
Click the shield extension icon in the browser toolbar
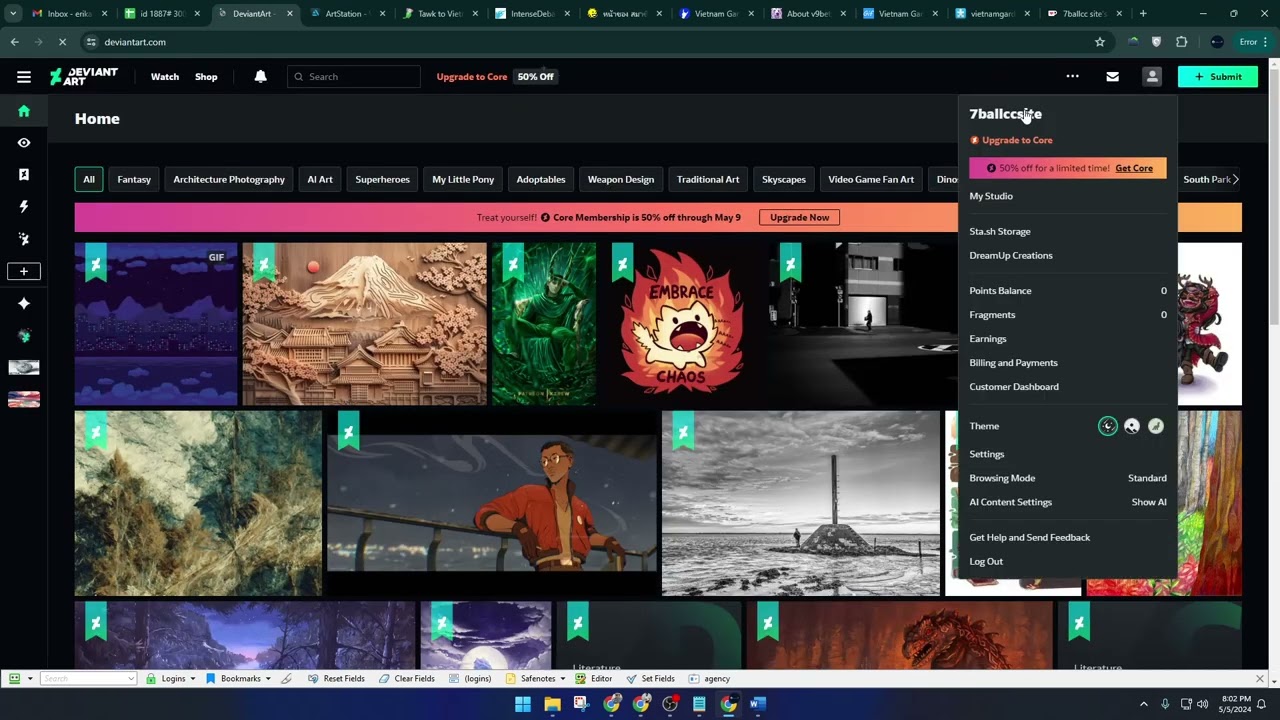pyautogui.click(x=1157, y=42)
